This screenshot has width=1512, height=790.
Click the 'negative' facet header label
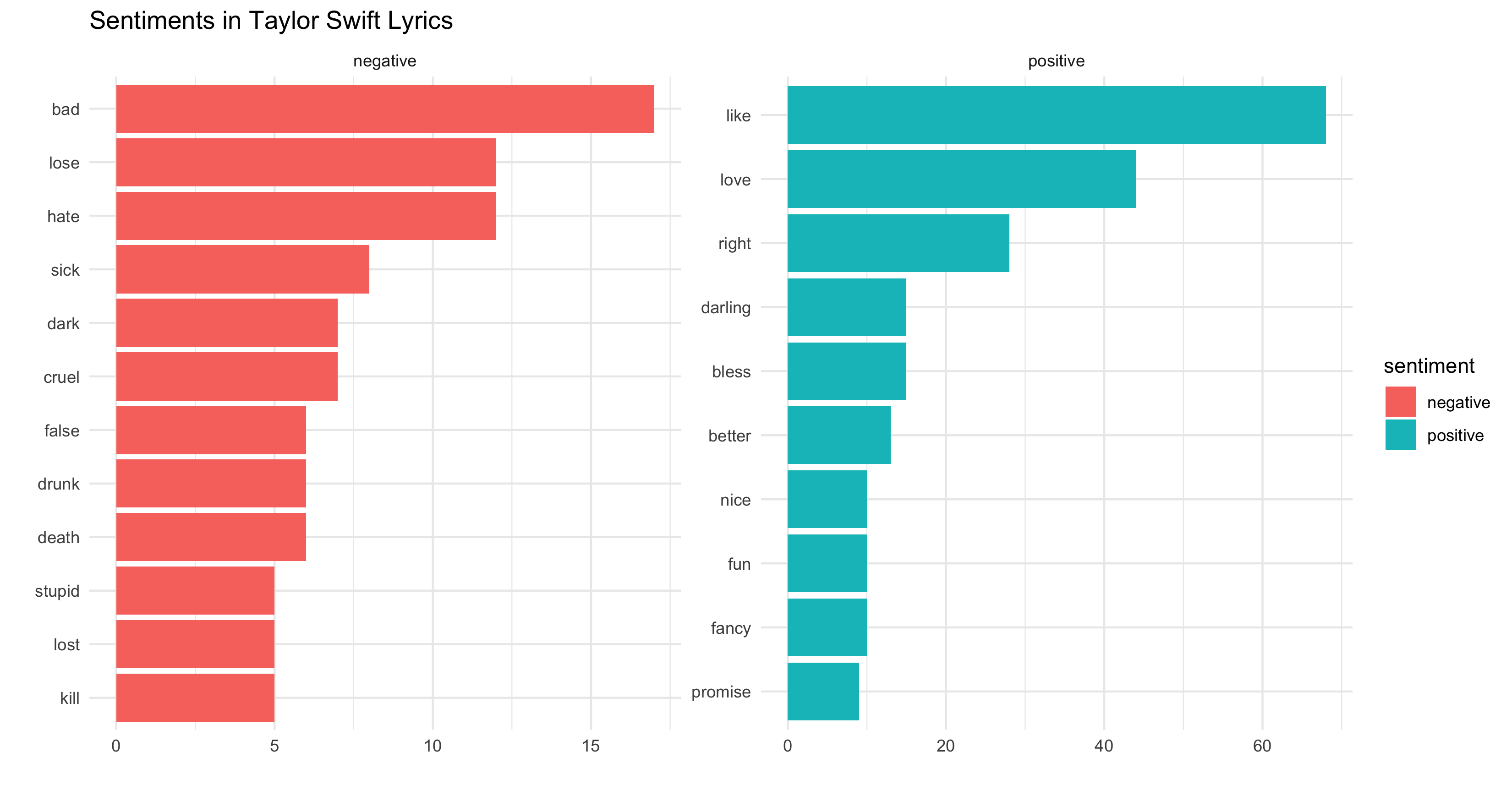point(384,61)
